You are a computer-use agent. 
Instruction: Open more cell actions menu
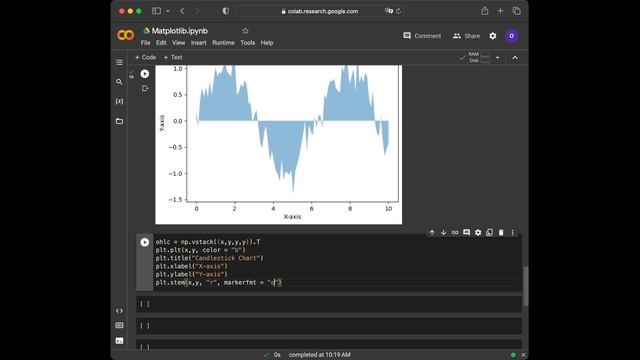tap(513, 233)
